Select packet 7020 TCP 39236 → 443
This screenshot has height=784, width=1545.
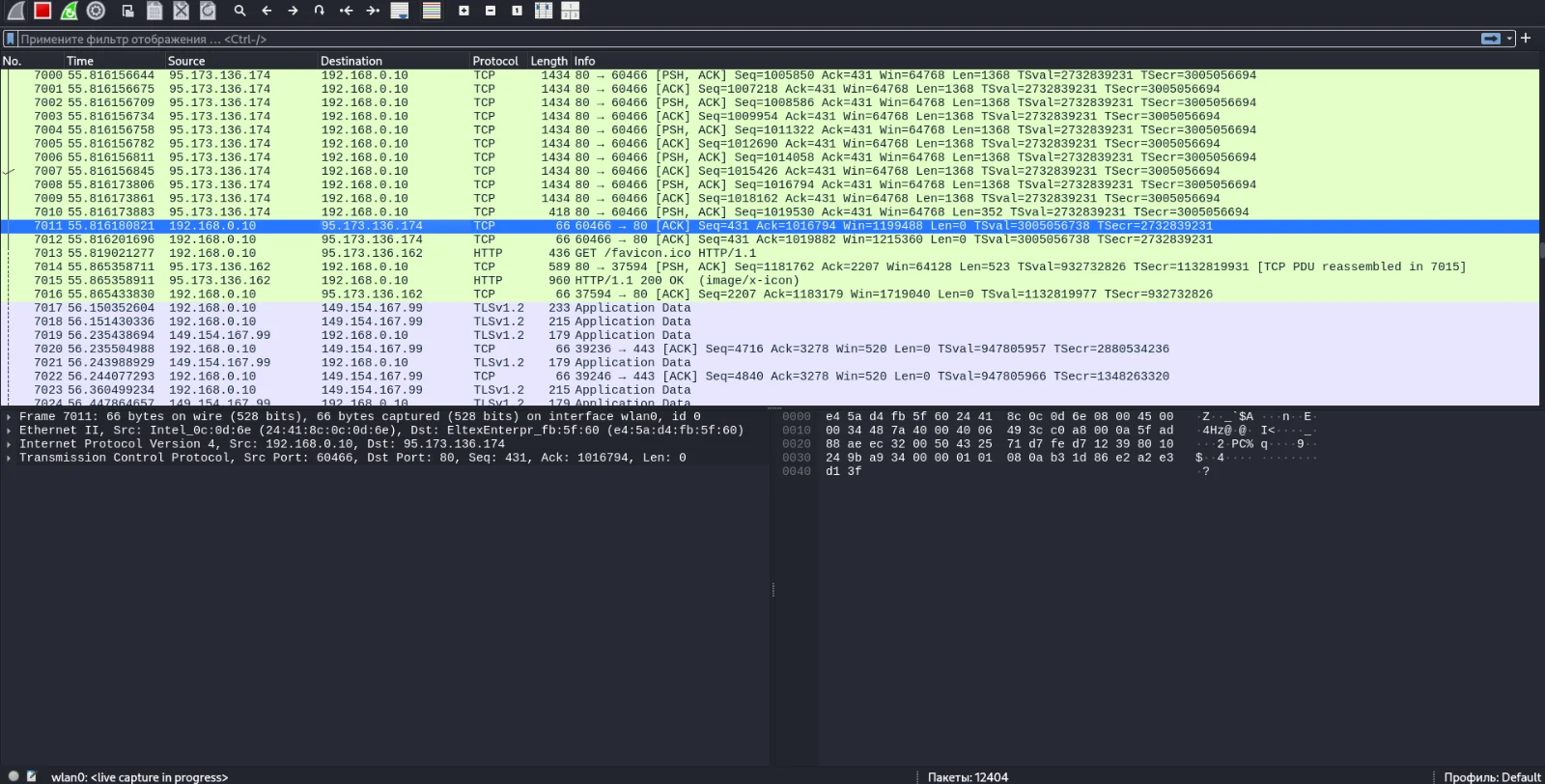point(770,350)
